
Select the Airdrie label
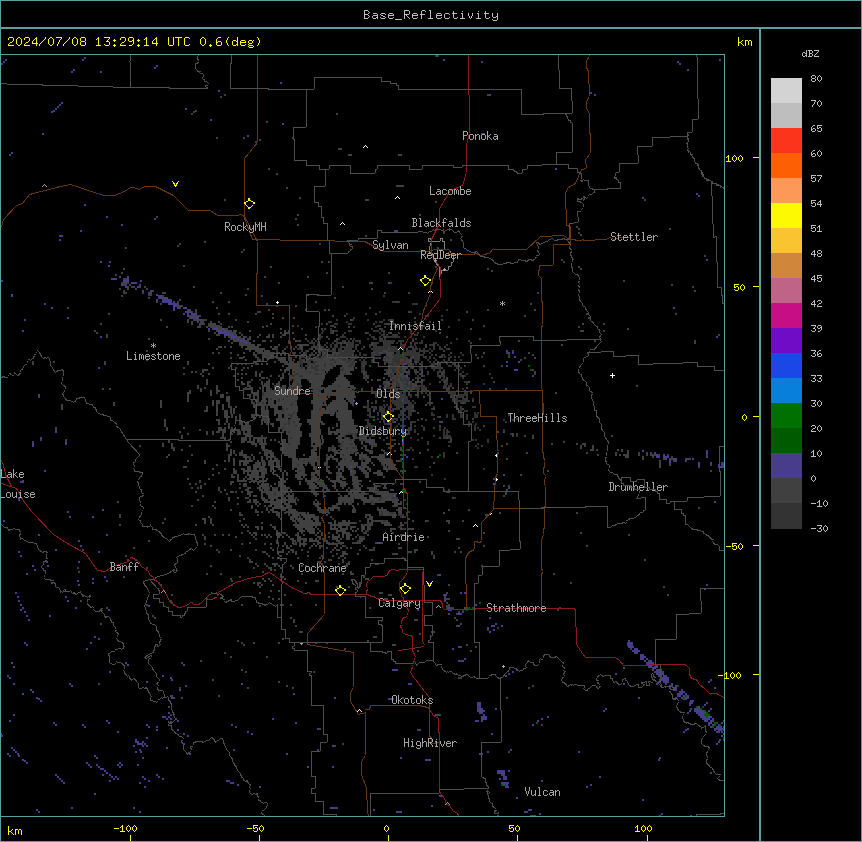point(403,537)
